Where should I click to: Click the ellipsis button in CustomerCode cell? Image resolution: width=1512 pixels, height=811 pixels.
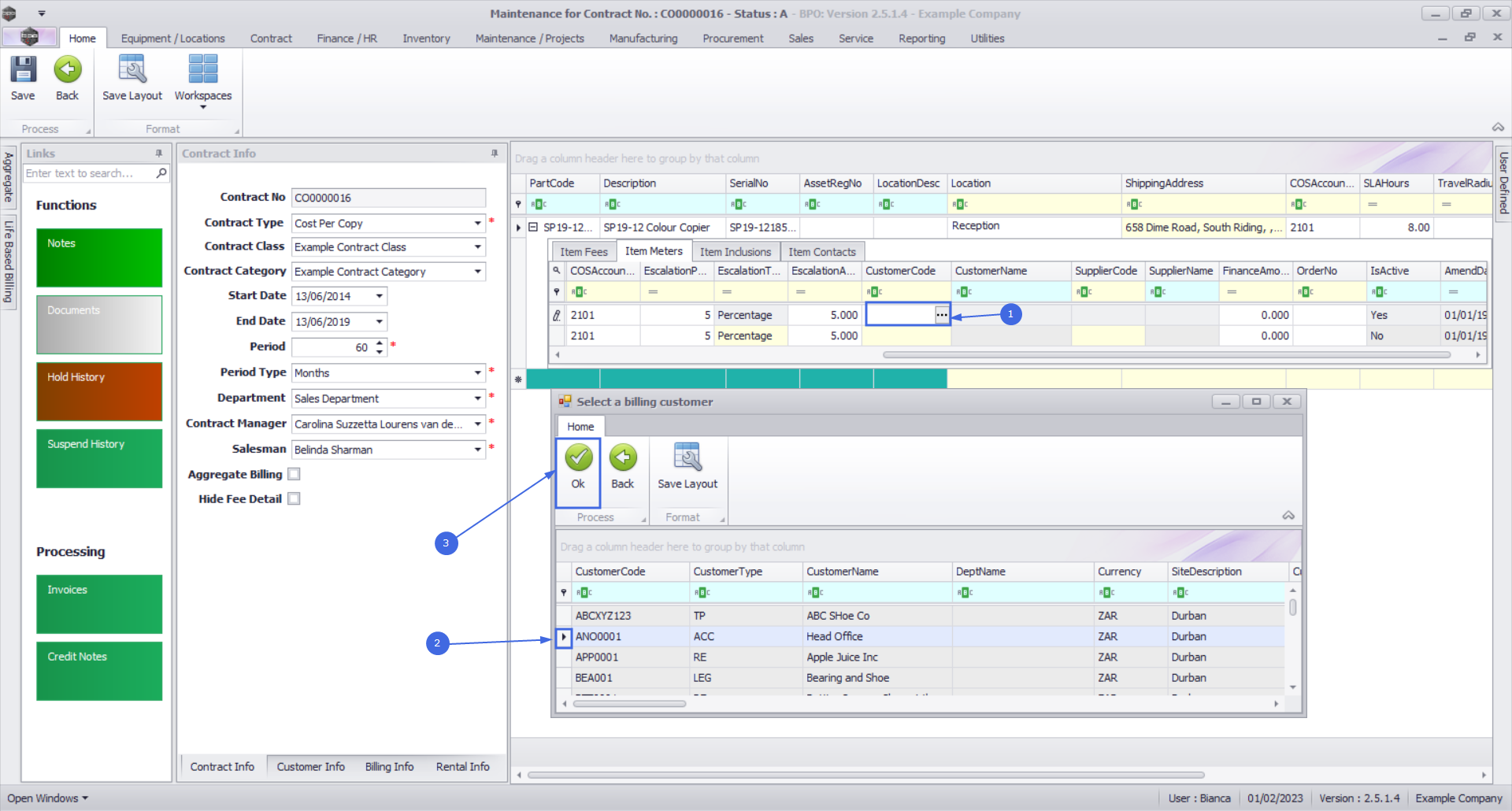pos(941,315)
